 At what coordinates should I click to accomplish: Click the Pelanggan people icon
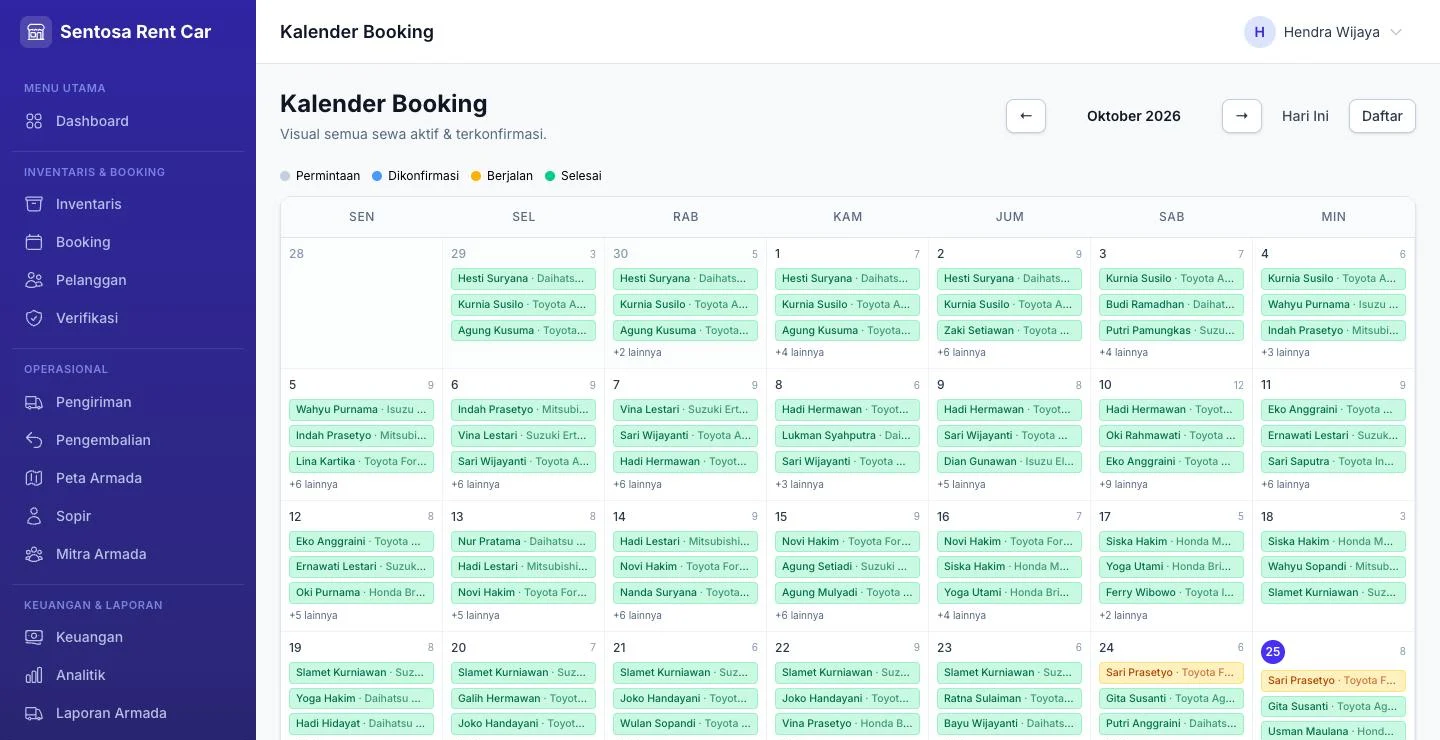coord(34,280)
